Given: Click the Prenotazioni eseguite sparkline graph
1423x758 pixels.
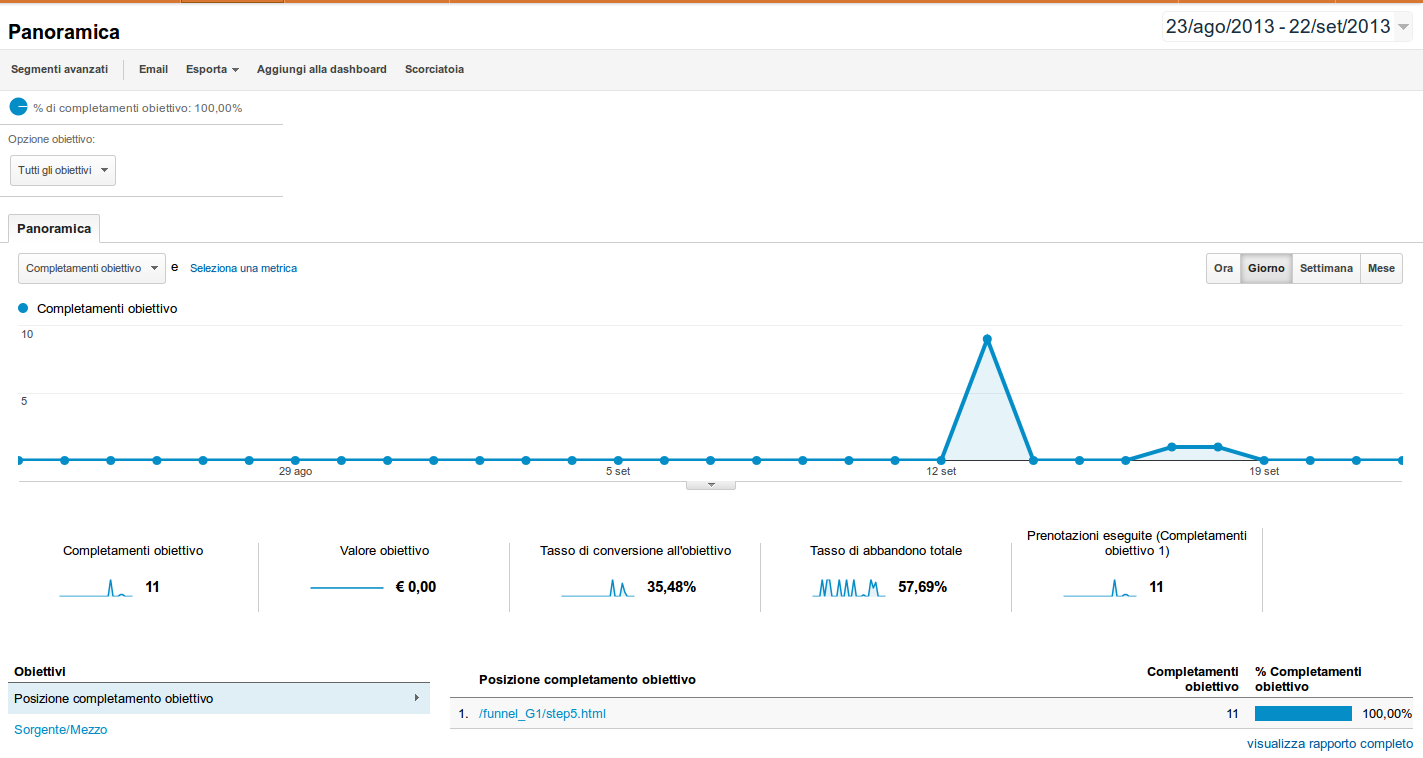Looking at the screenshot, I should click(x=1100, y=588).
